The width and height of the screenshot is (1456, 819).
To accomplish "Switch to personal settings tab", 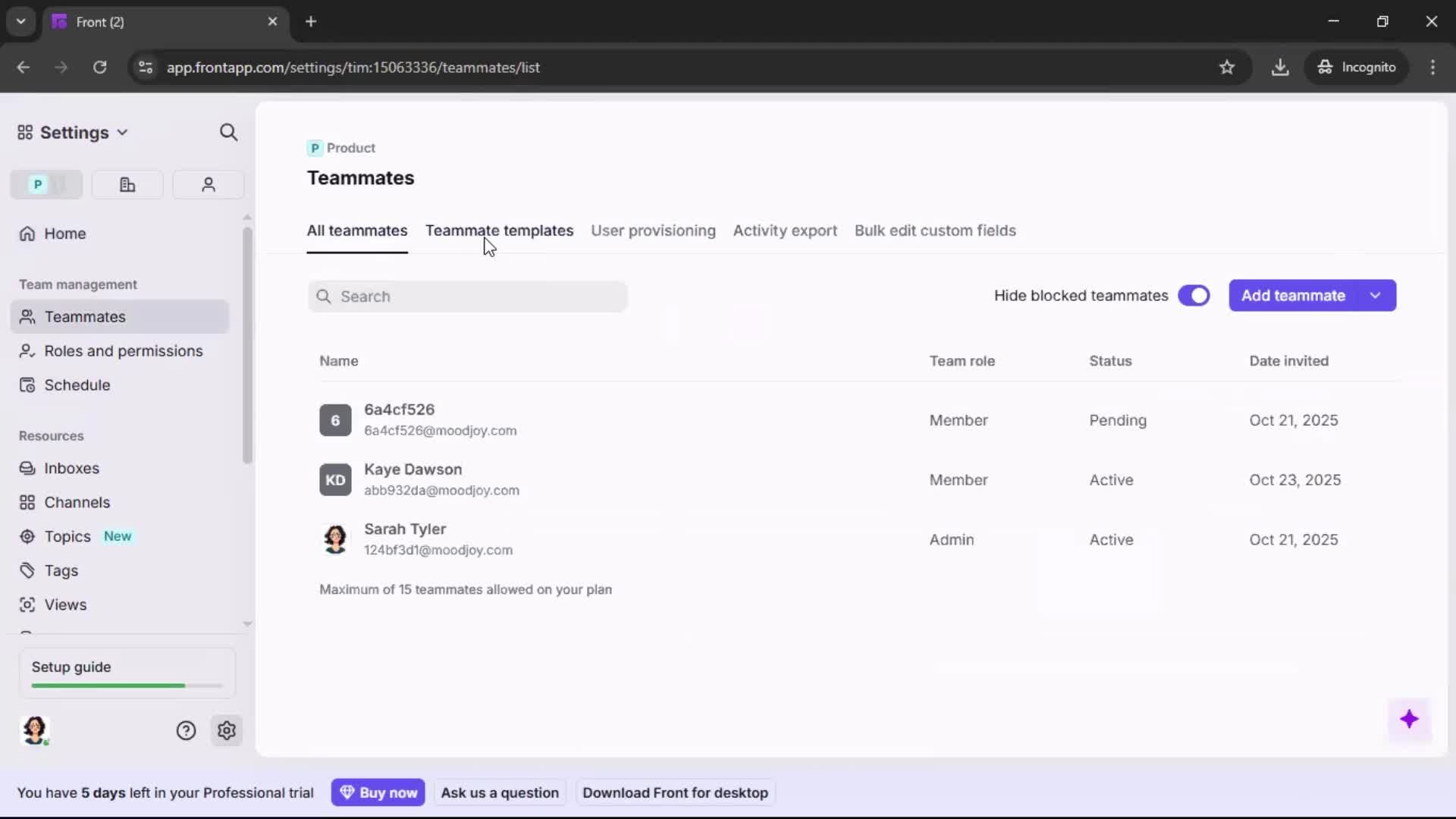I will [209, 184].
